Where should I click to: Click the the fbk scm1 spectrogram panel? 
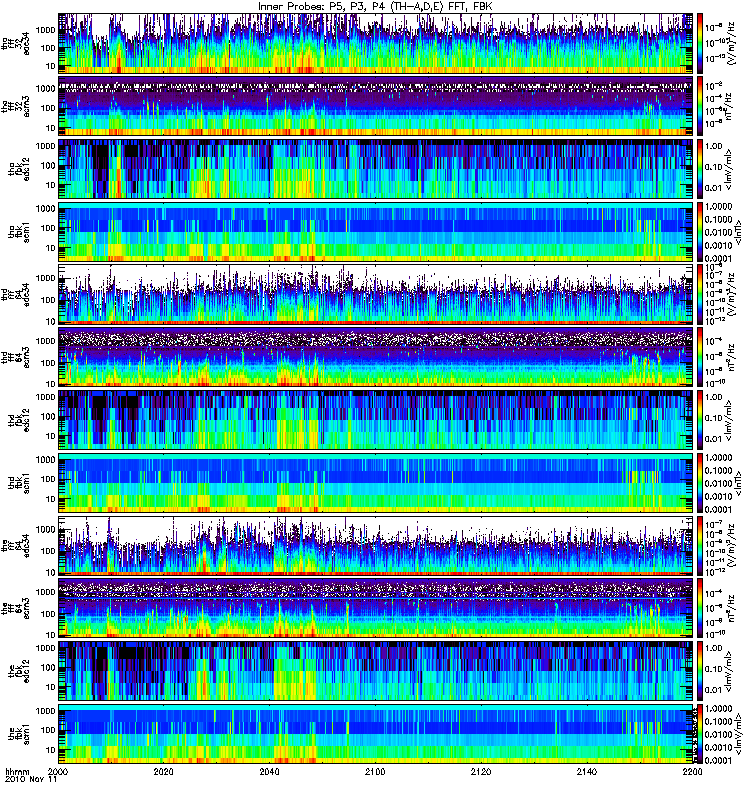pyautogui.click(x=376, y=734)
